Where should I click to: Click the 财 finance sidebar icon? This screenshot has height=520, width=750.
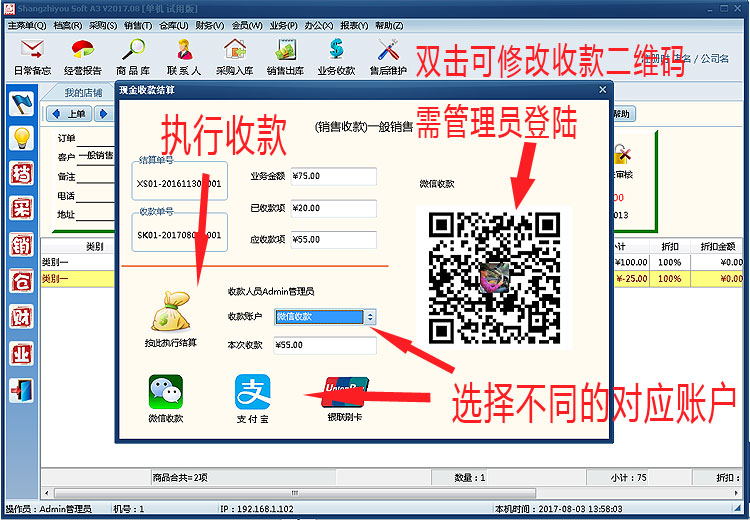pos(22,316)
